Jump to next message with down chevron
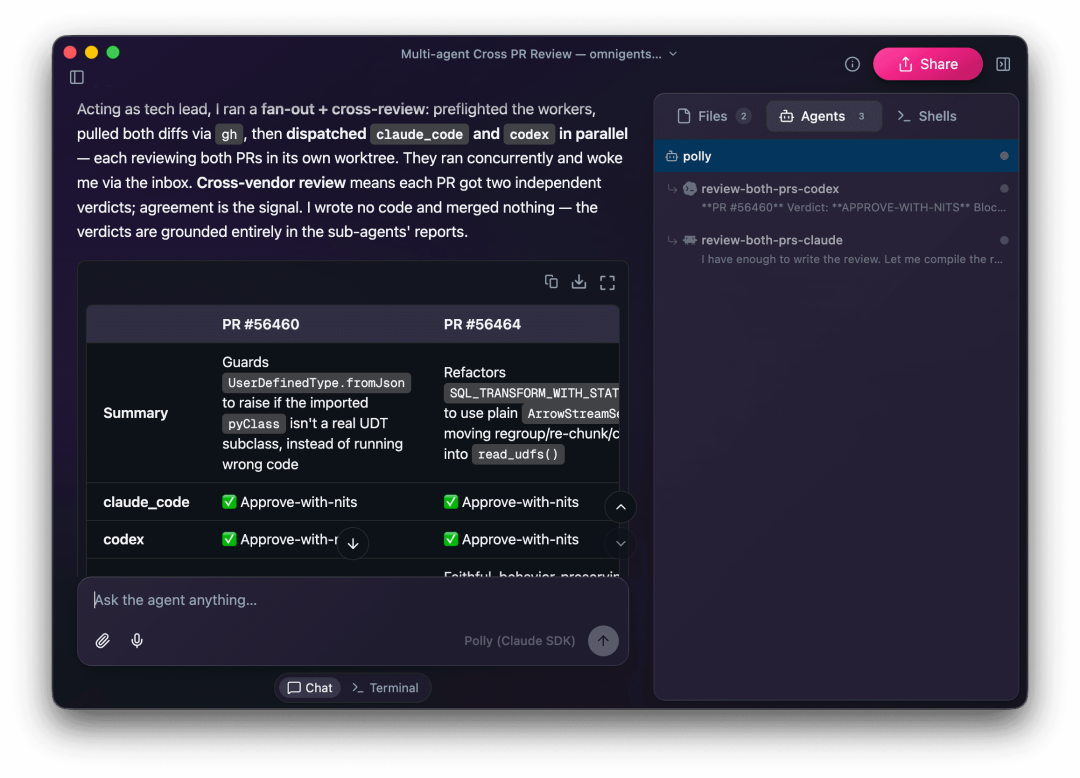The width and height of the screenshot is (1080, 778). pos(621,543)
